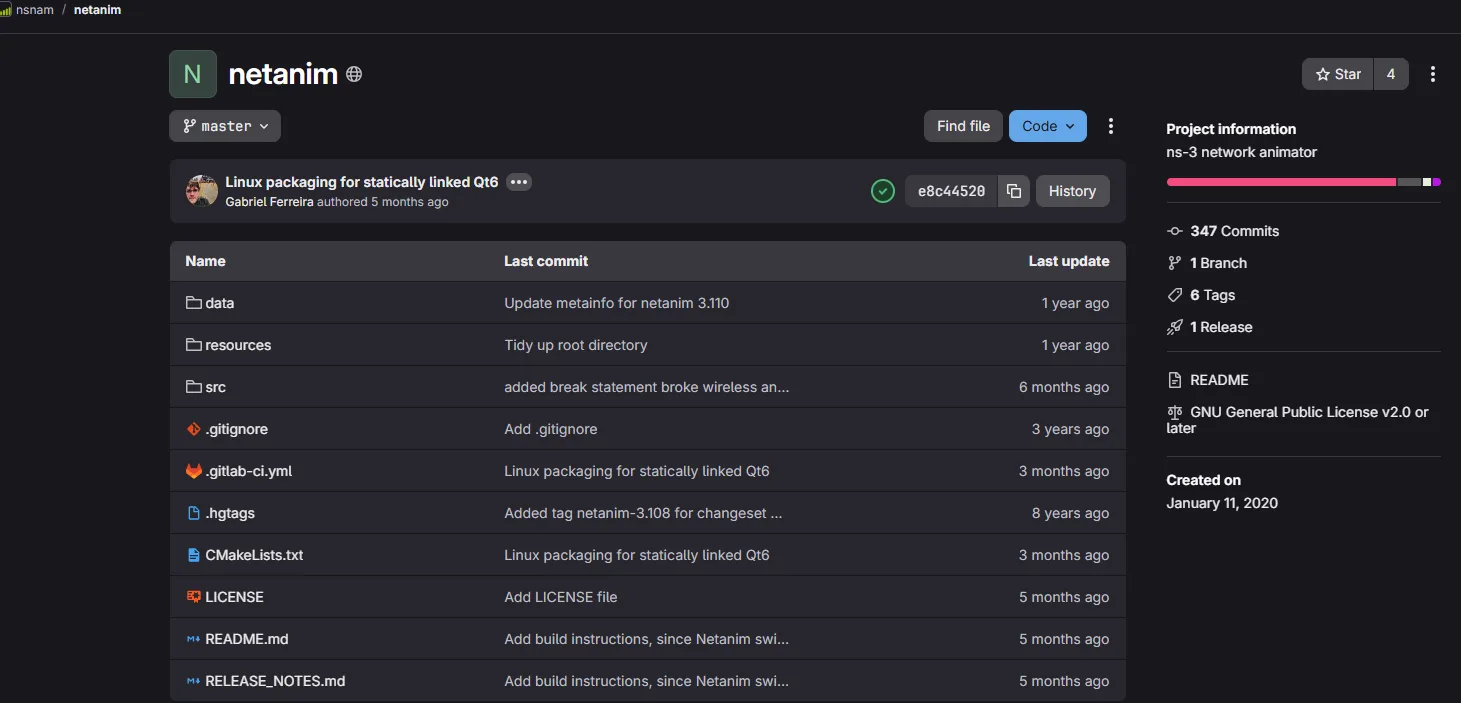Go to nsnam group in breadcrumb
Screen dimensions: 1461x703
click(x=35, y=10)
